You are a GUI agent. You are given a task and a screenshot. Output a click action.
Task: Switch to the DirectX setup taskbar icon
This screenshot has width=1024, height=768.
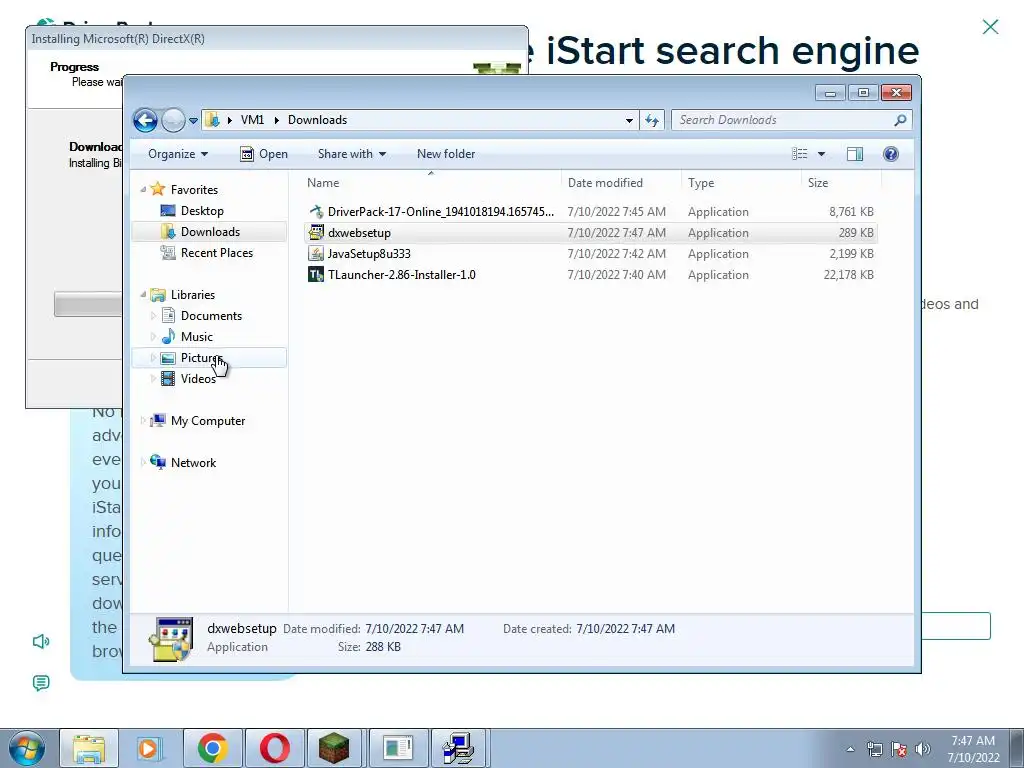tap(458, 748)
